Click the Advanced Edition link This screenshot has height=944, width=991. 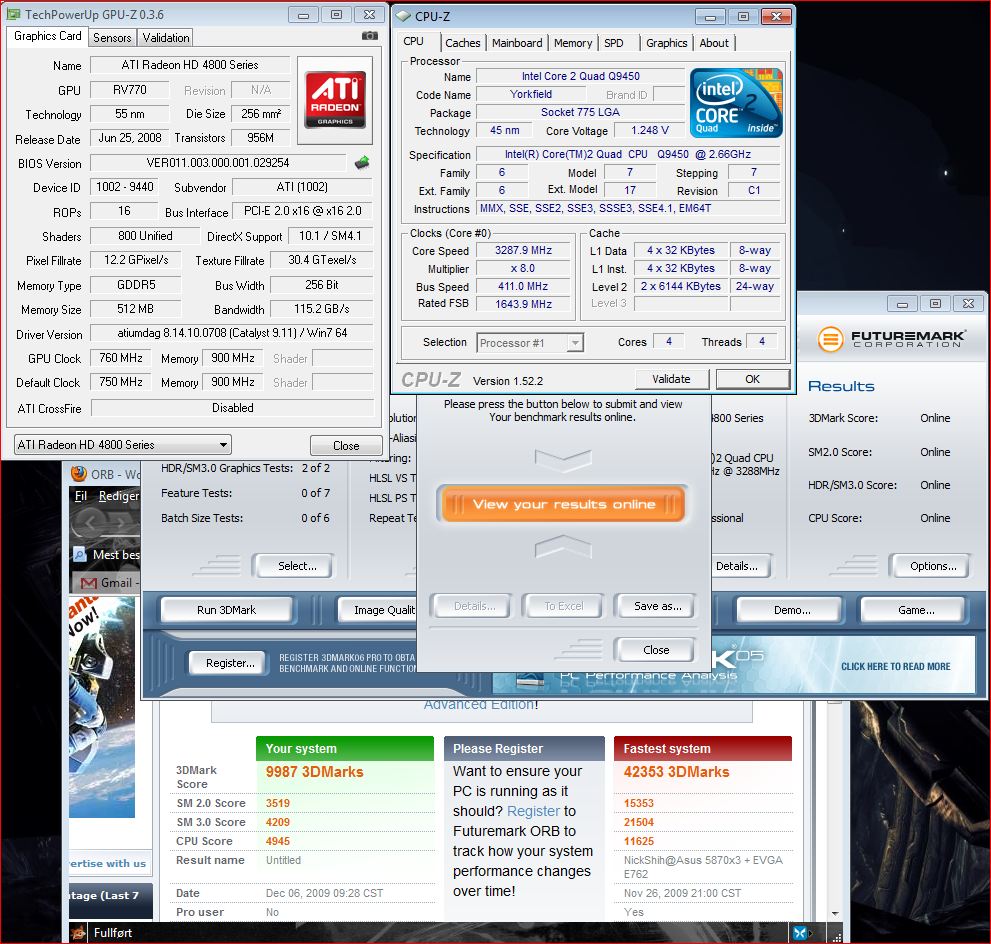[x=481, y=705]
